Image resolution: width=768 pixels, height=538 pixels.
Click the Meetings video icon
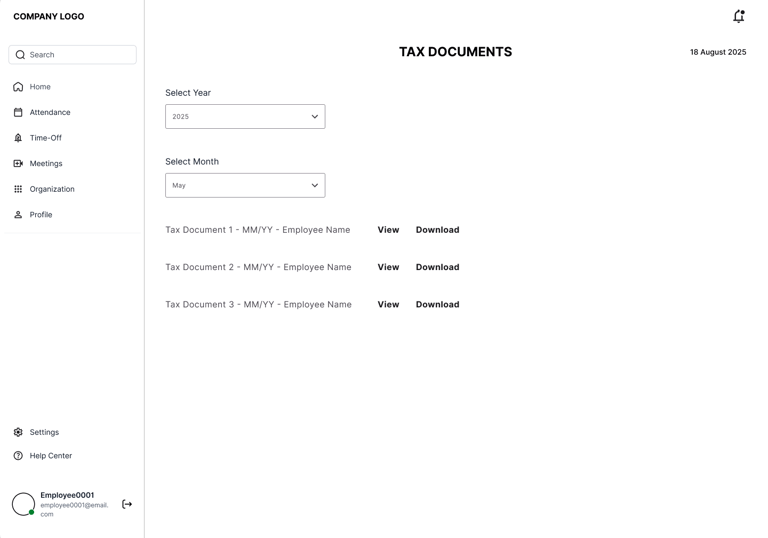point(18,163)
